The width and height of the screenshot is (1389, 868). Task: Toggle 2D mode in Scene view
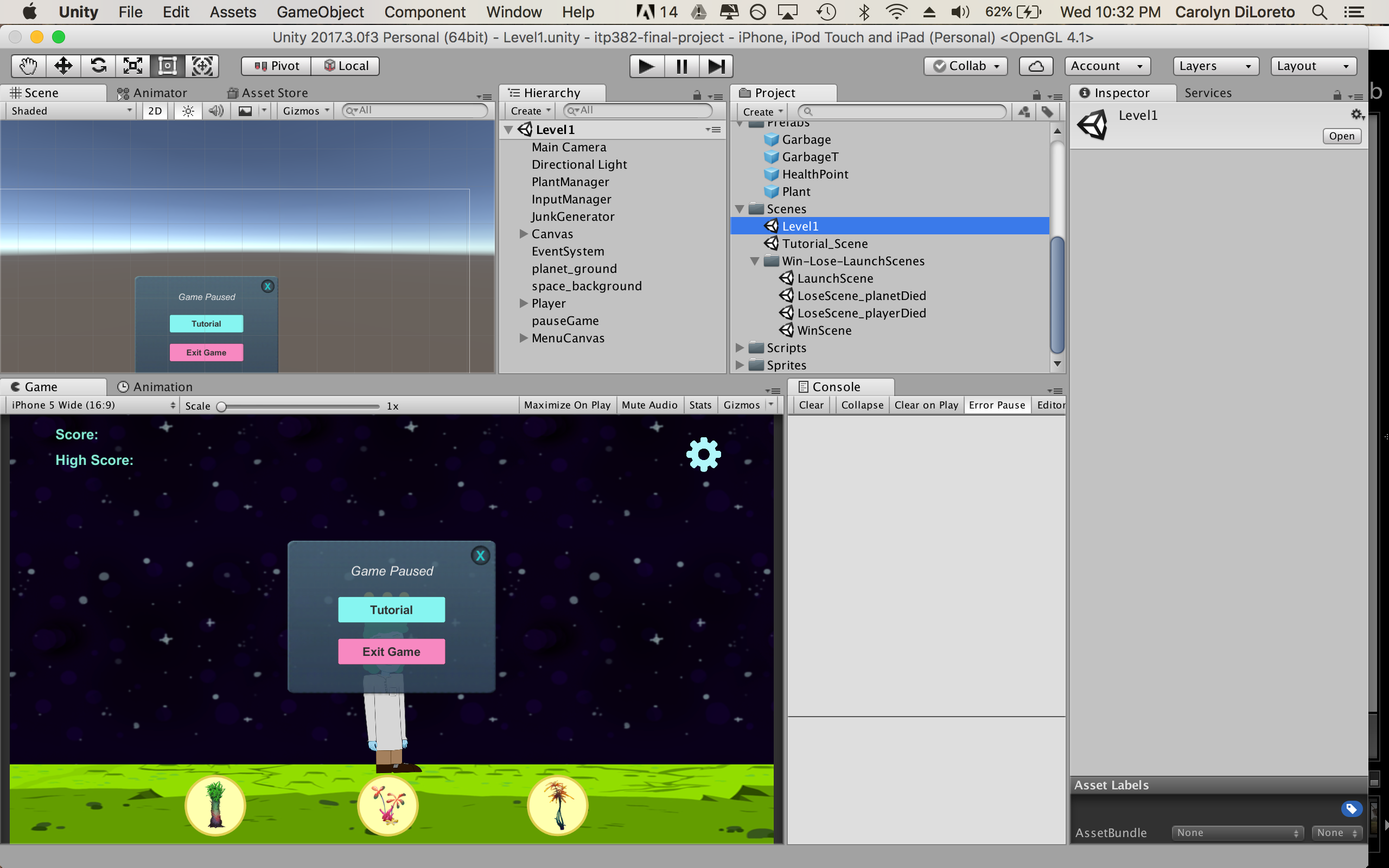[155, 111]
